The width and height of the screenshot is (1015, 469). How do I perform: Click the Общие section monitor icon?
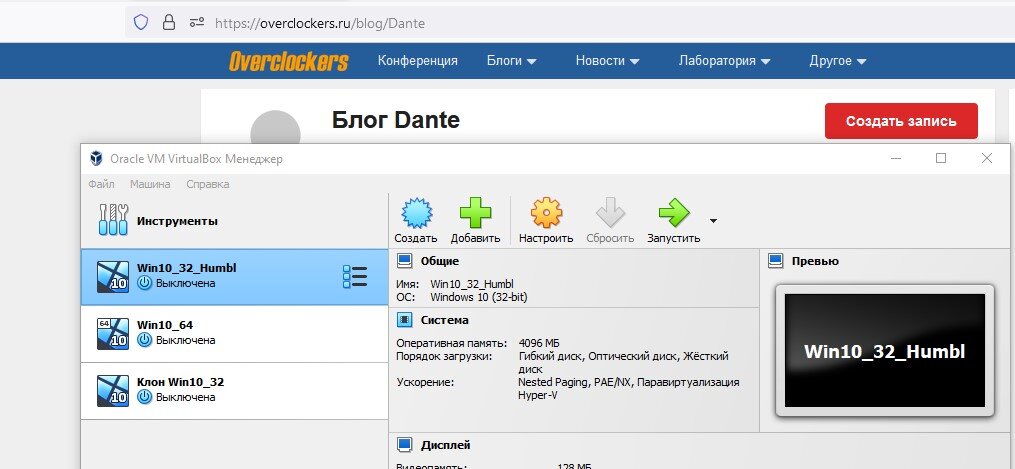coord(405,261)
